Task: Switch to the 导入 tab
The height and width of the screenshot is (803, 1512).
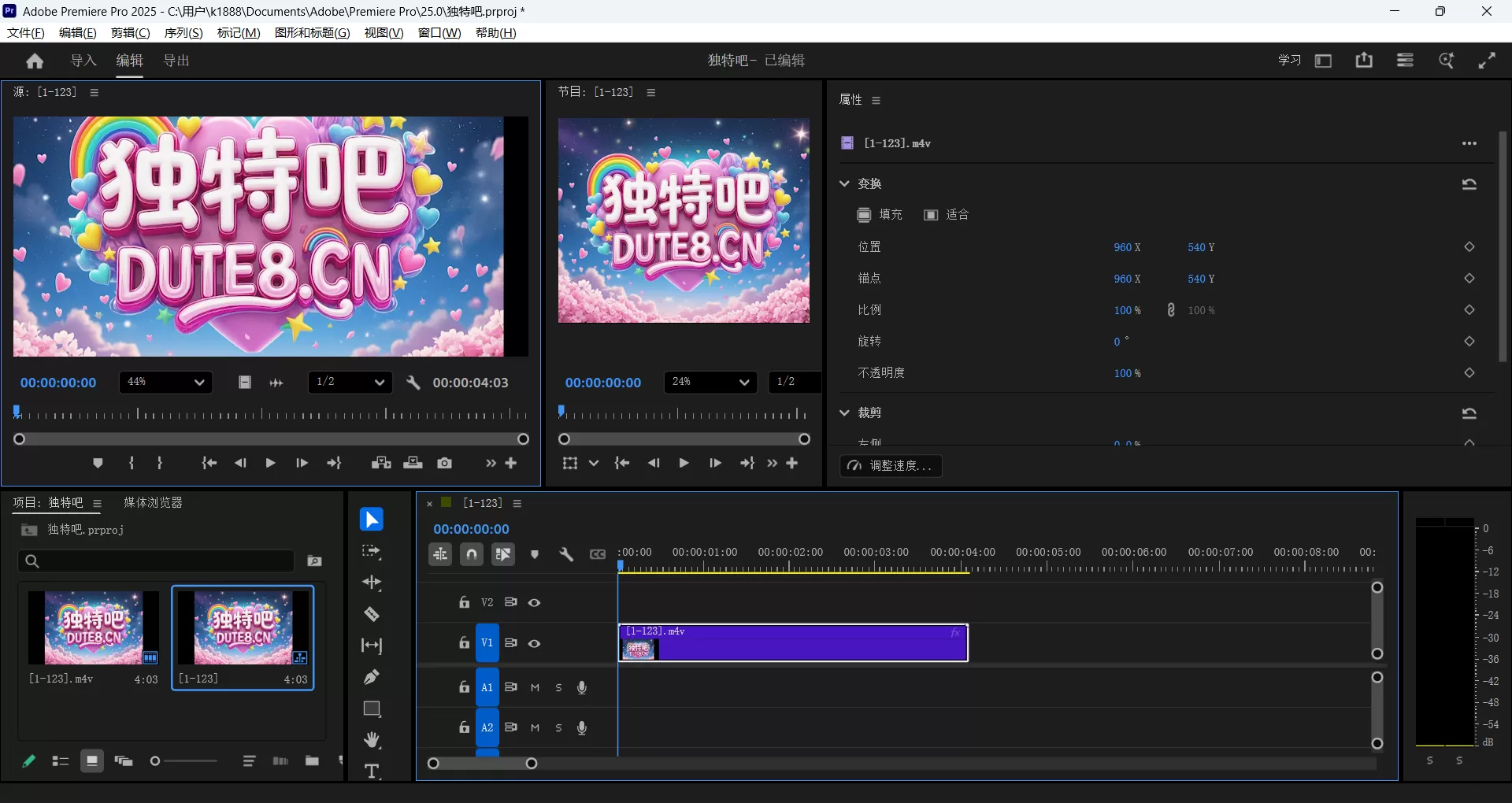Action: pyautogui.click(x=83, y=61)
